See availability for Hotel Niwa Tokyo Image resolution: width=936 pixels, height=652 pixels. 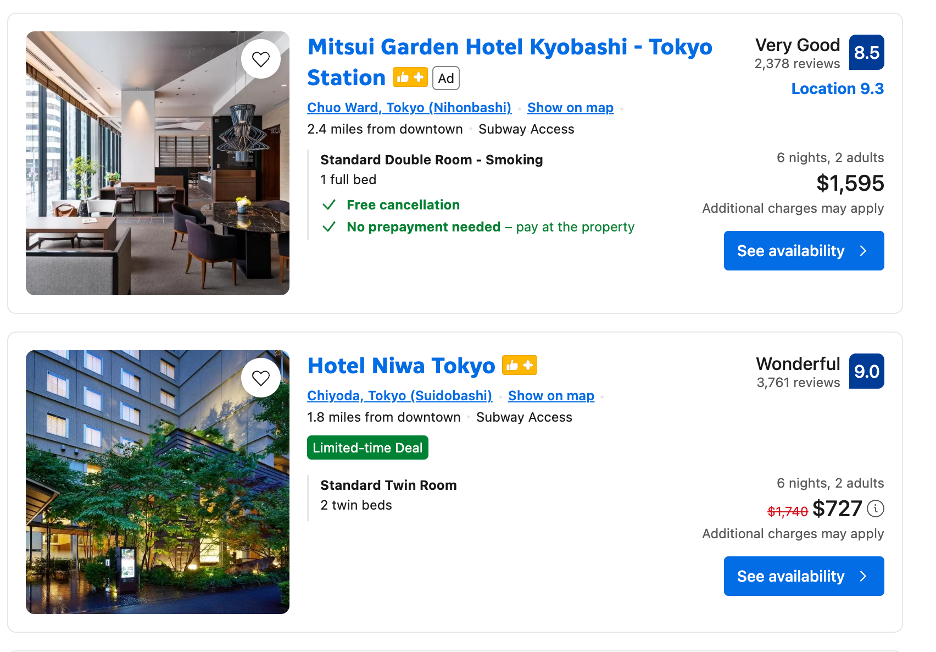coord(803,576)
